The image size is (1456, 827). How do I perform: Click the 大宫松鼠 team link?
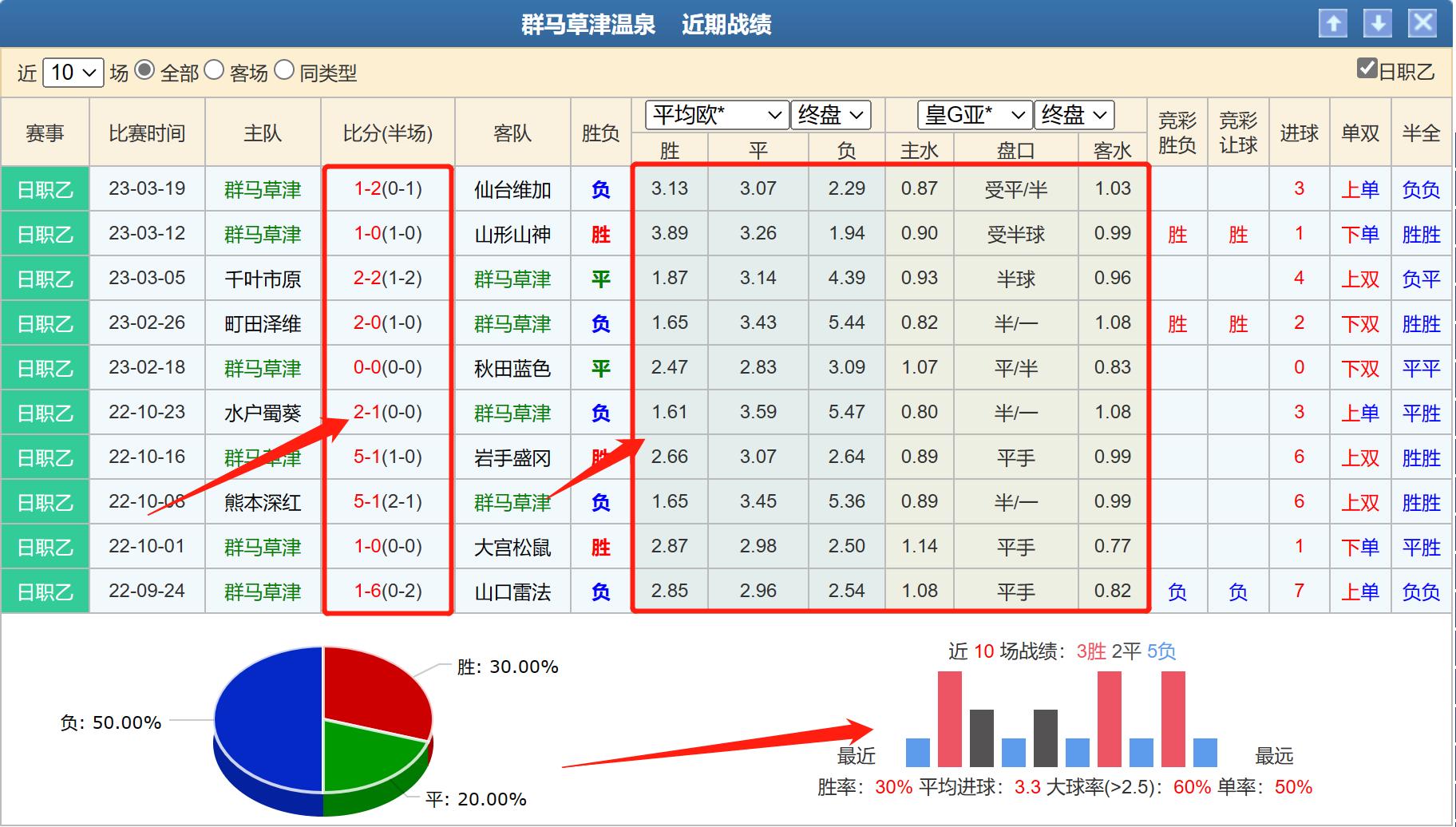click(x=512, y=546)
